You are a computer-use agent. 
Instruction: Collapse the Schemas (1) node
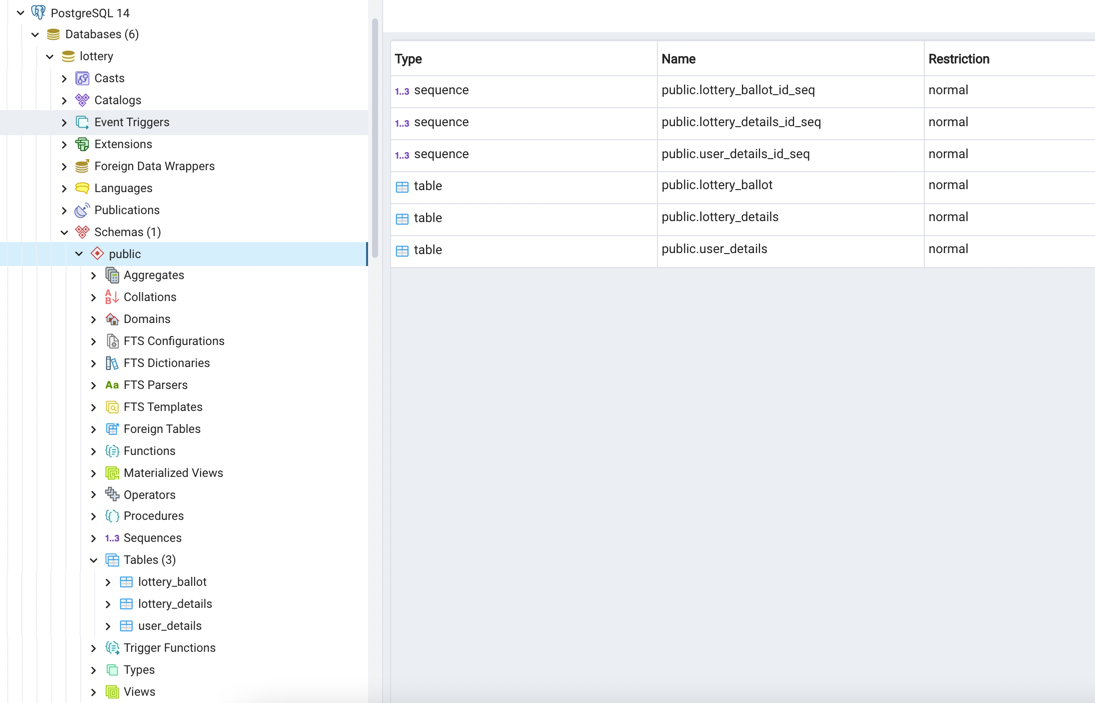tap(64, 232)
